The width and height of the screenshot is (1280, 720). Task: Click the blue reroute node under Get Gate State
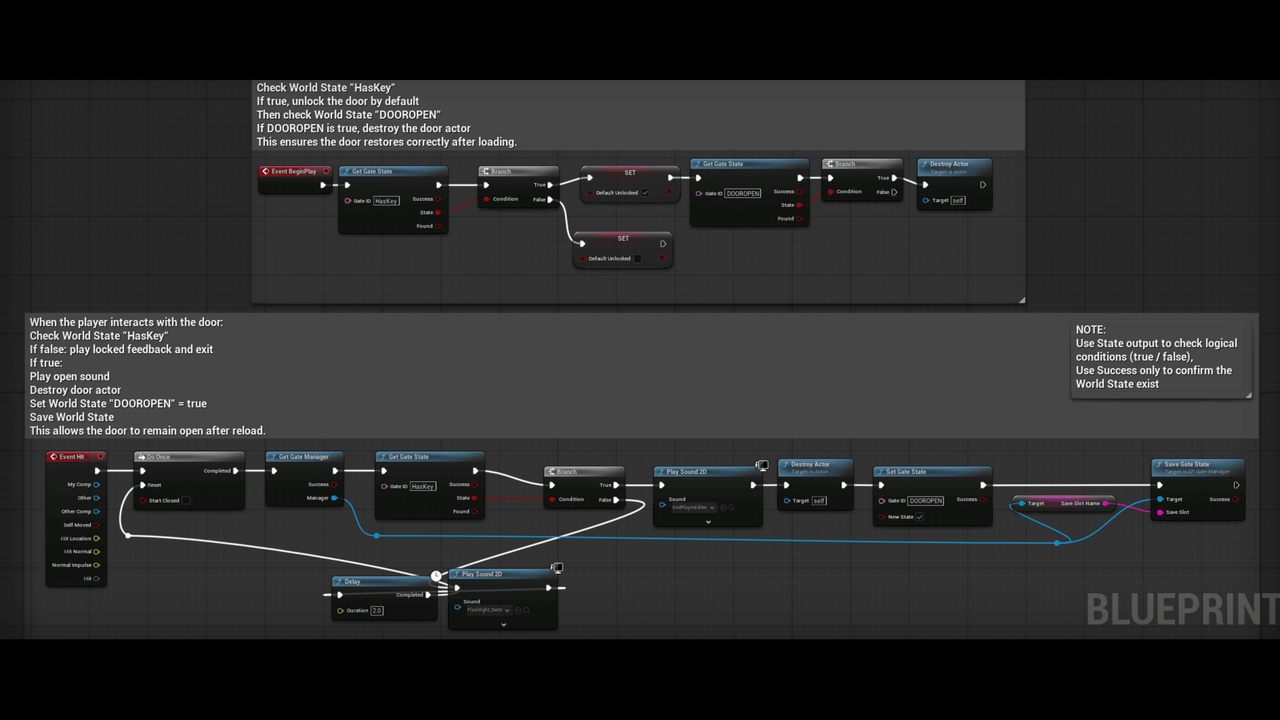[376, 535]
